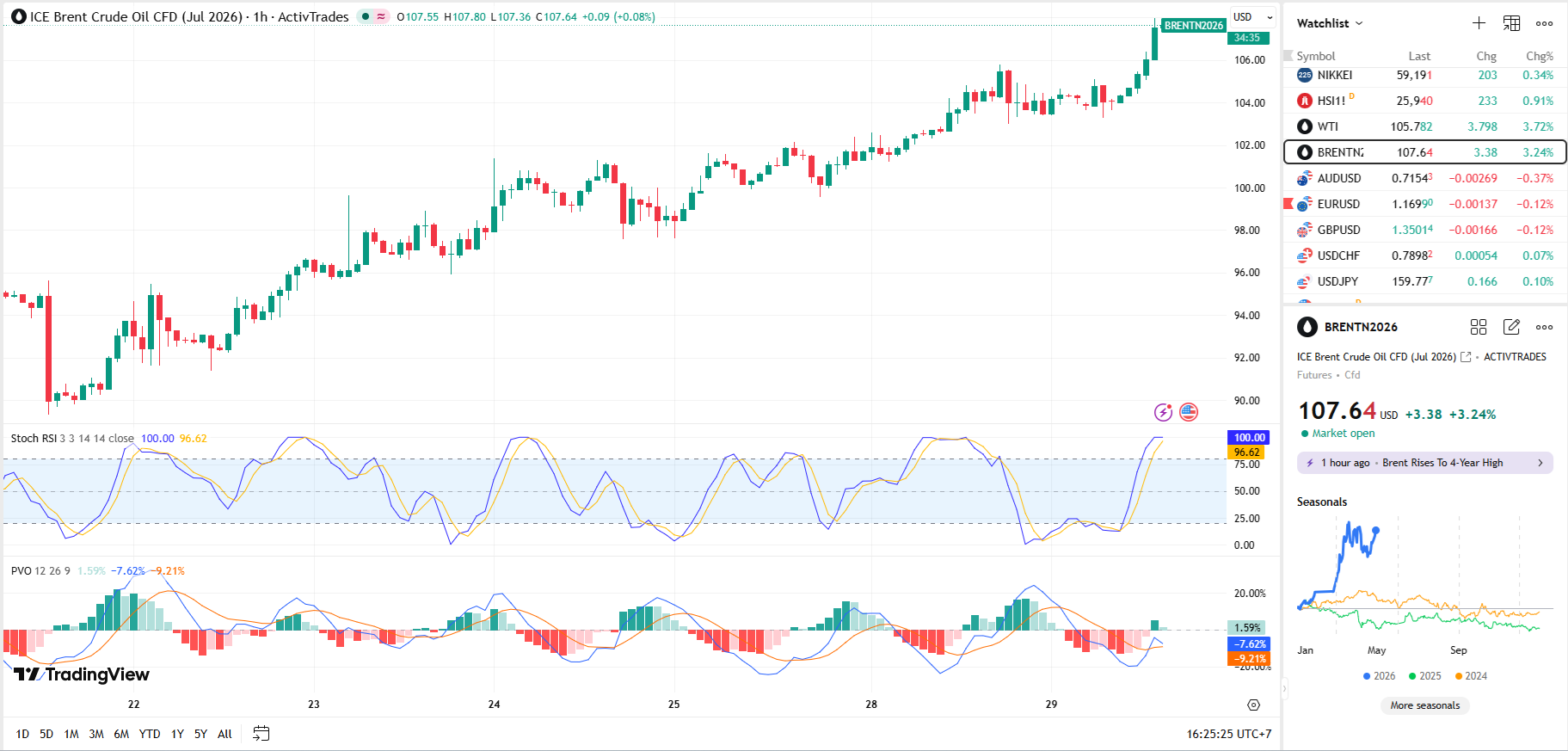Screen dimensions: 1568x751
Task: Open the go-to-date calendar icon
Action: coord(261,734)
